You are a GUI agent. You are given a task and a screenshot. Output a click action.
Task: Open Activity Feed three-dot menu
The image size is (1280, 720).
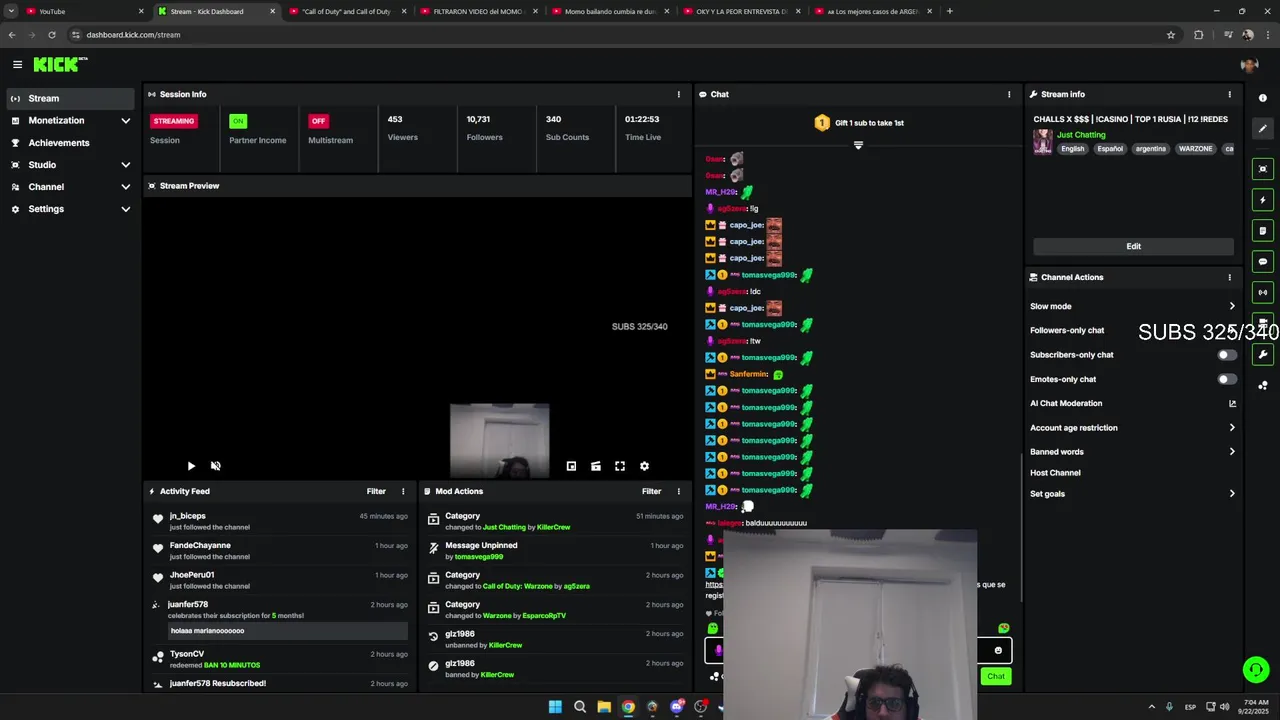click(x=403, y=491)
